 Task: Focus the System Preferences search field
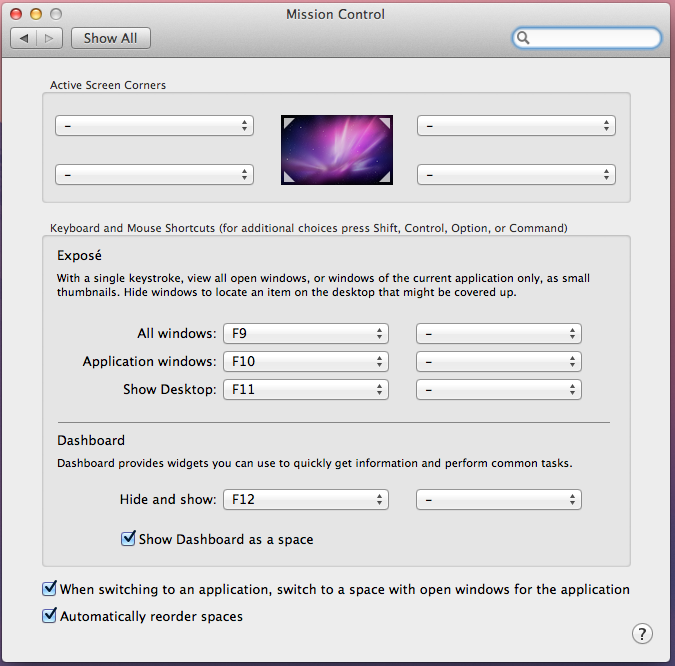(586, 38)
